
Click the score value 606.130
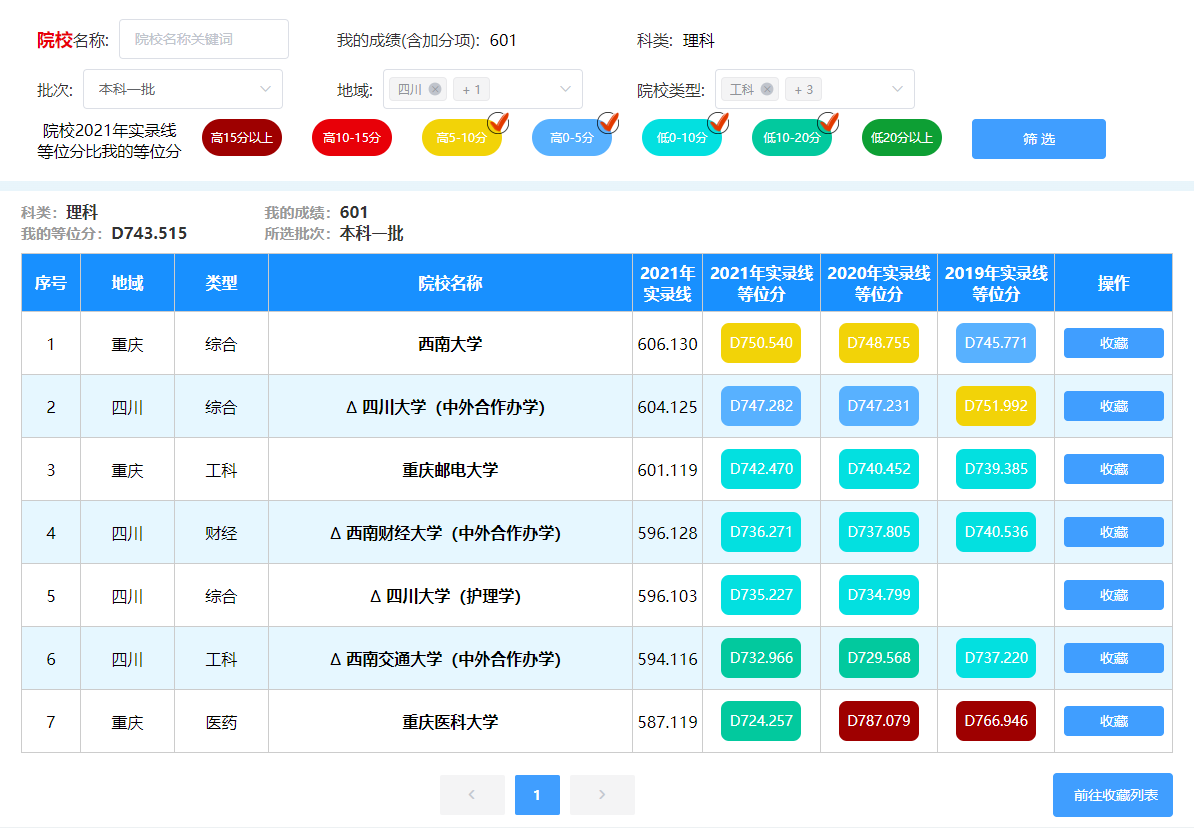click(667, 344)
